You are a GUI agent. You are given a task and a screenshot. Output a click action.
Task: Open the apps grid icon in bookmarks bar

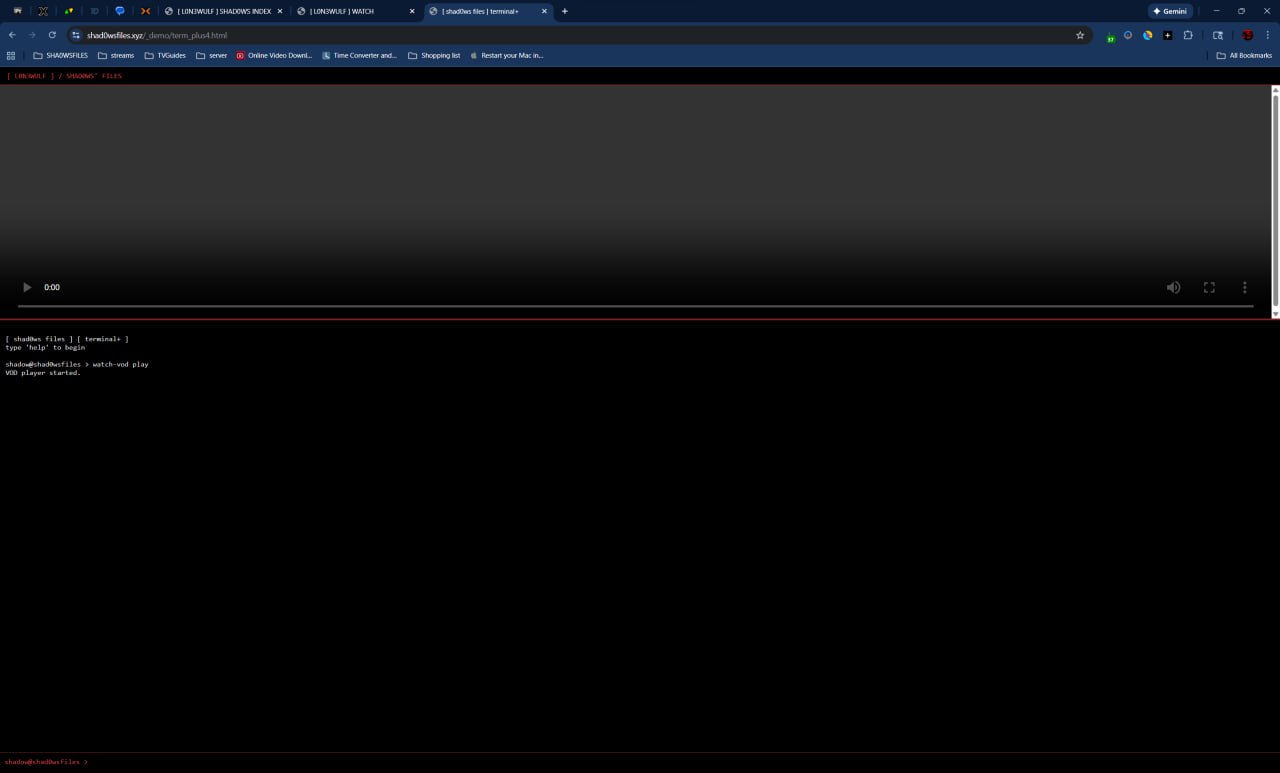pyautogui.click(x=11, y=56)
